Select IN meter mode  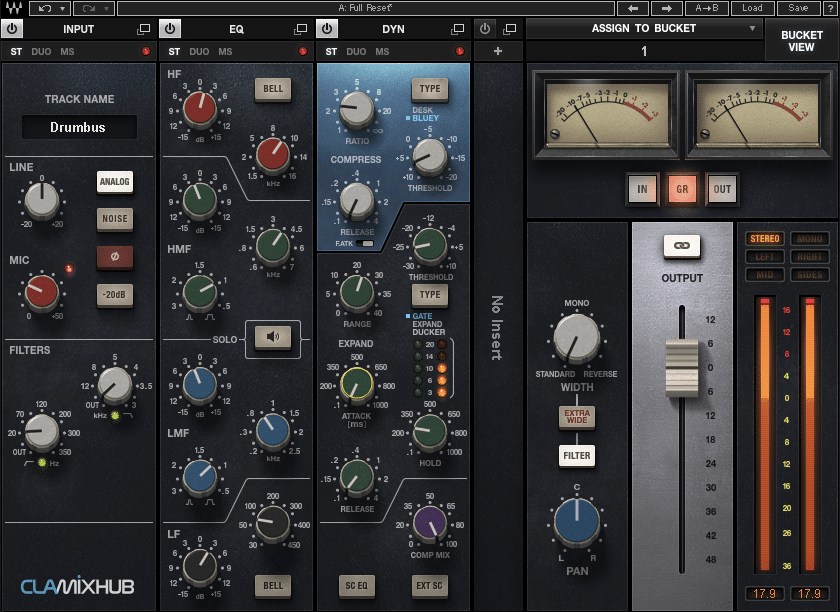(x=642, y=189)
